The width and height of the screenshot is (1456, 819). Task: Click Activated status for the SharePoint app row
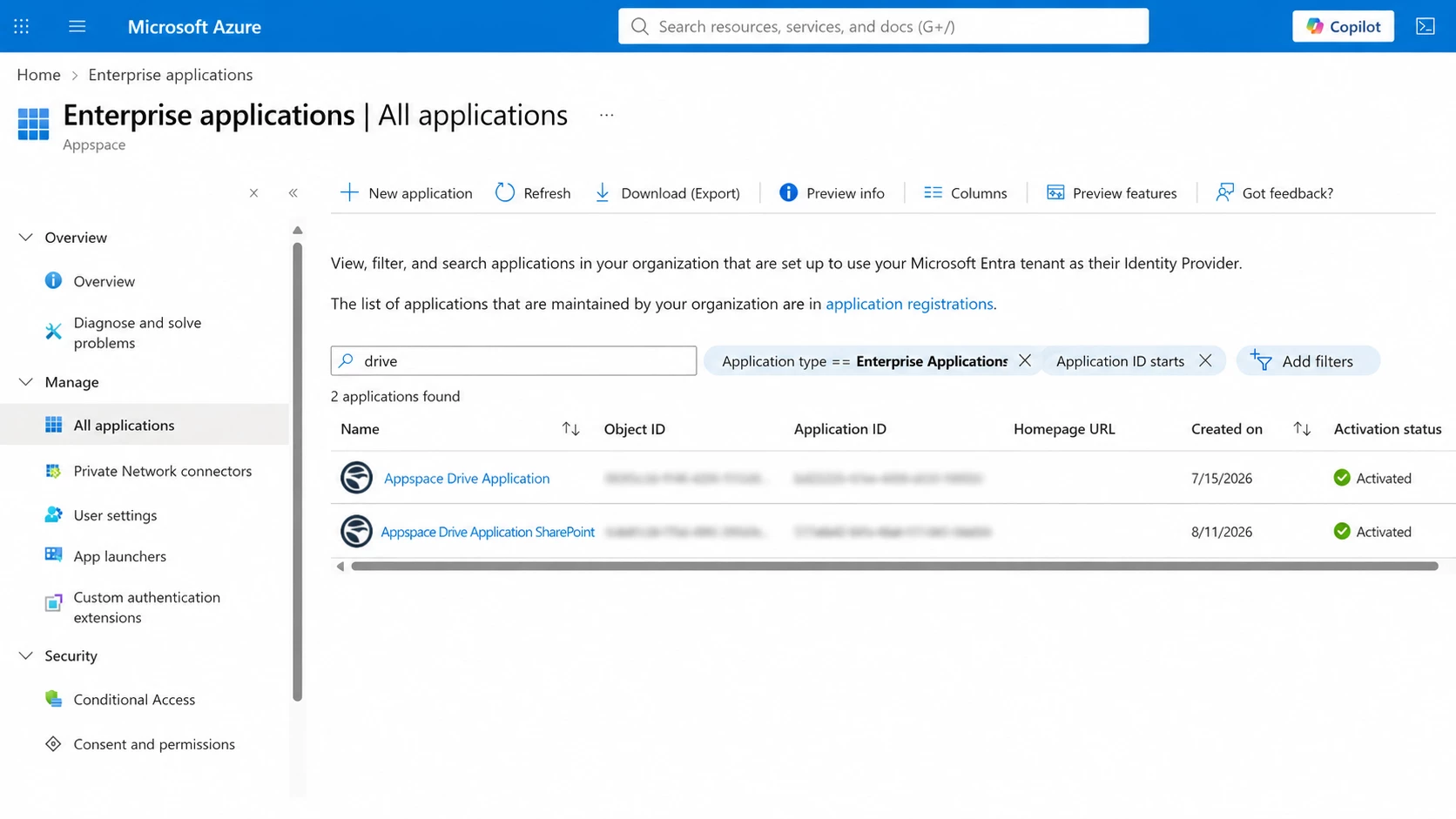pyautogui.click(x=1372, y=532)
